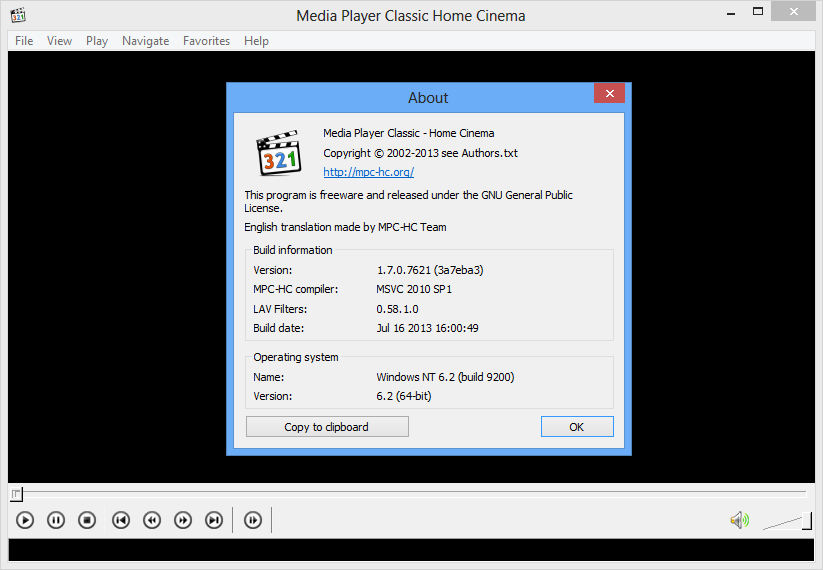Mute audio with the speaker icon
This screenshot has width=823, height=570.
[740, 520]
